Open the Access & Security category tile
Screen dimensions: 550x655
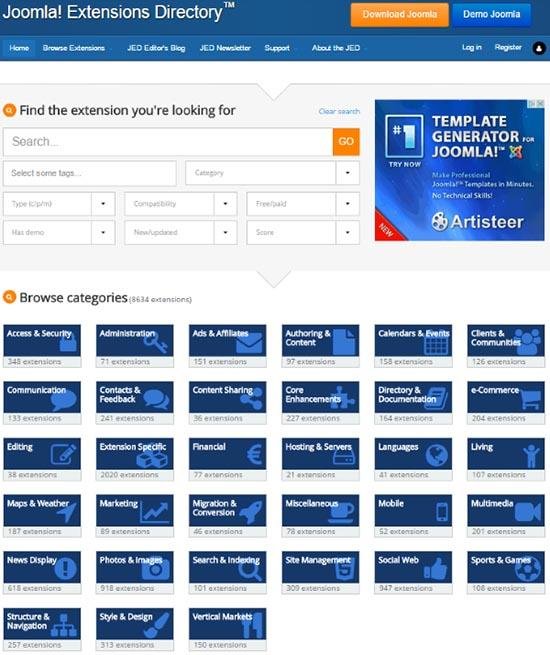[x=42, y=346]
